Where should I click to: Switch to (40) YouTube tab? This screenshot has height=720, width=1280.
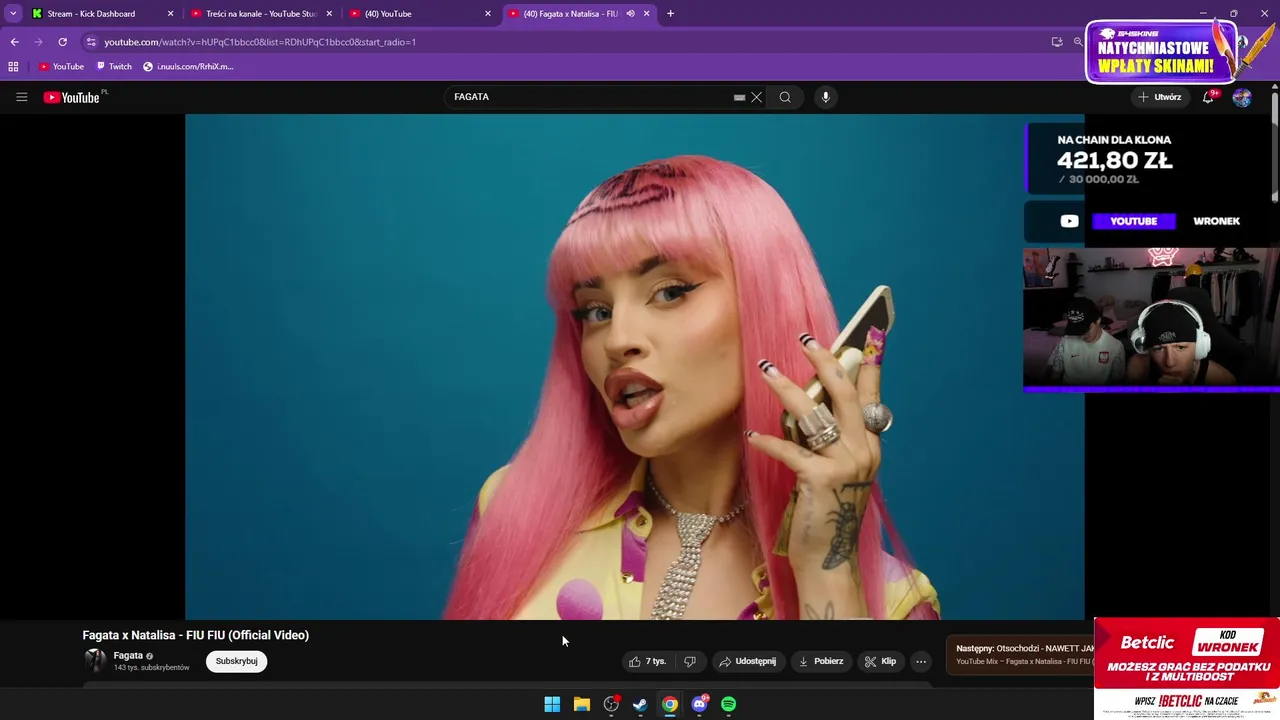pyautogui.click(x=420, y=14)
